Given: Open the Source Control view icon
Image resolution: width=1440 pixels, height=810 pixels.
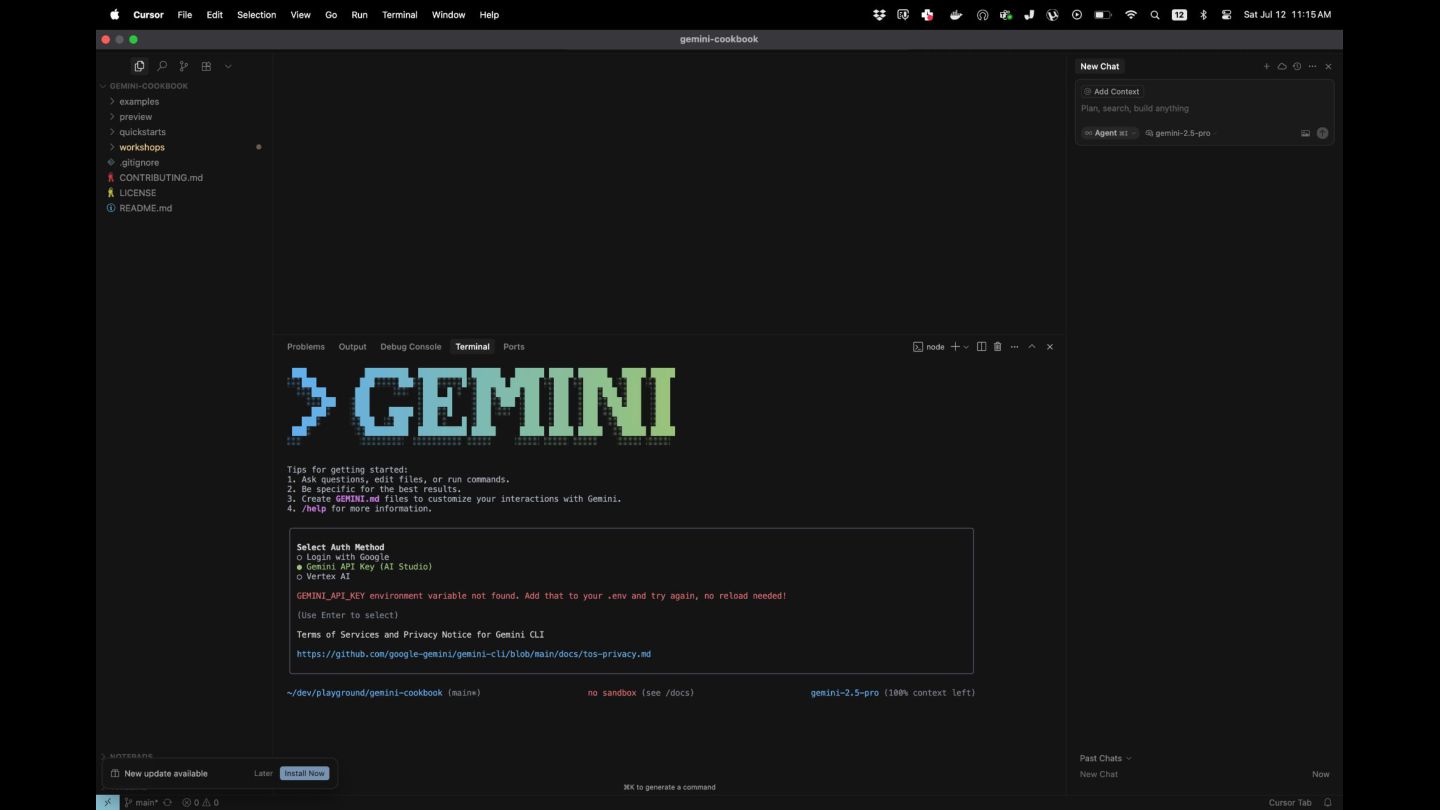Looking at the screenshot, I should tap(184, 66).
